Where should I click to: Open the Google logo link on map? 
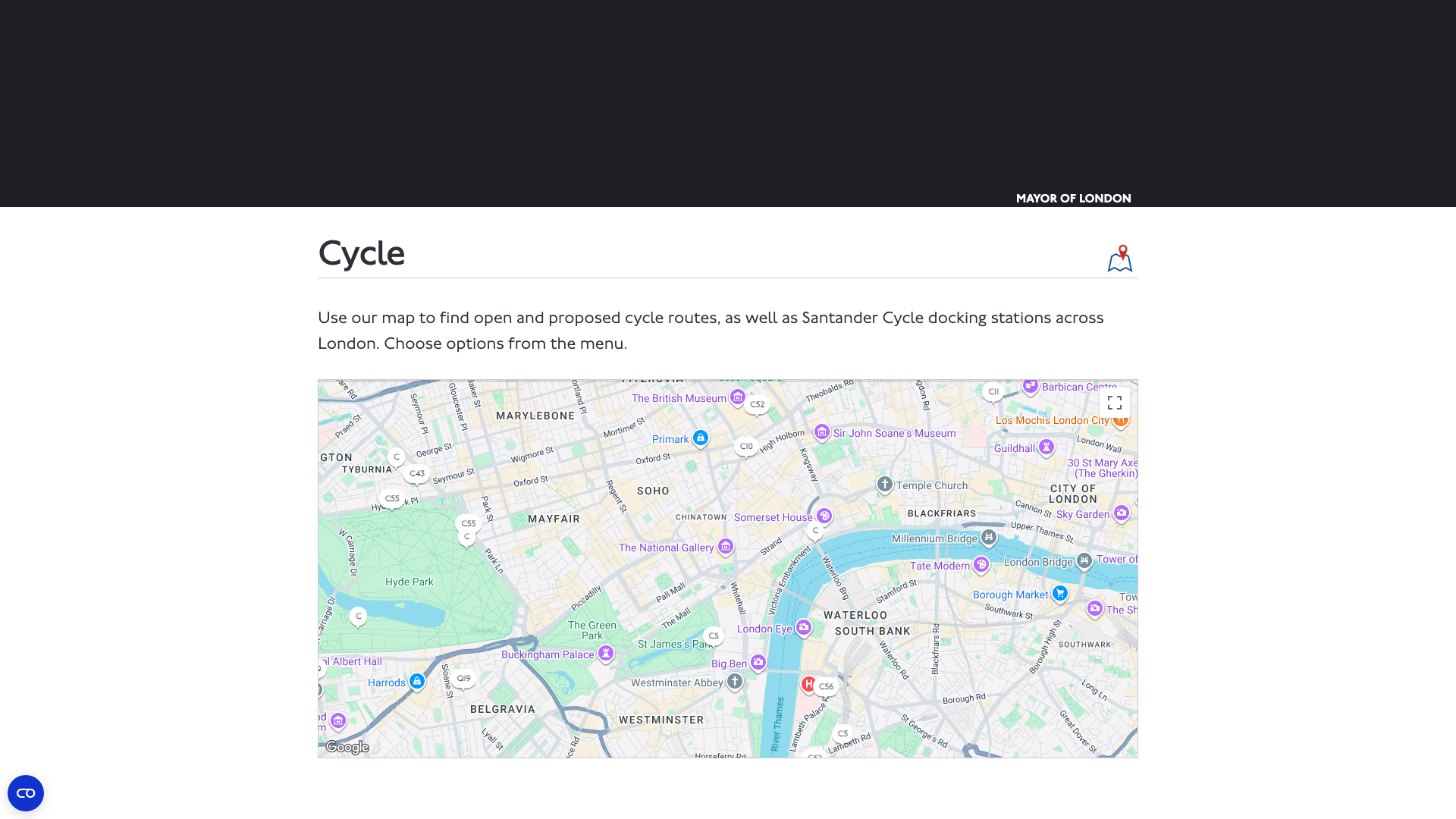click(x=347, y=747)
